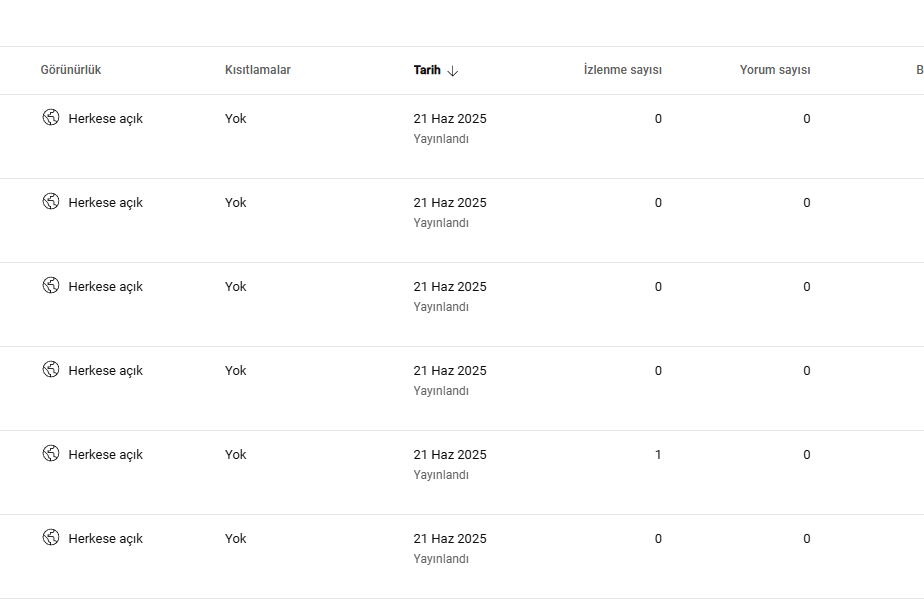
Task: Click Yok restriction in the third row
Action: click(x=235, y=286)
